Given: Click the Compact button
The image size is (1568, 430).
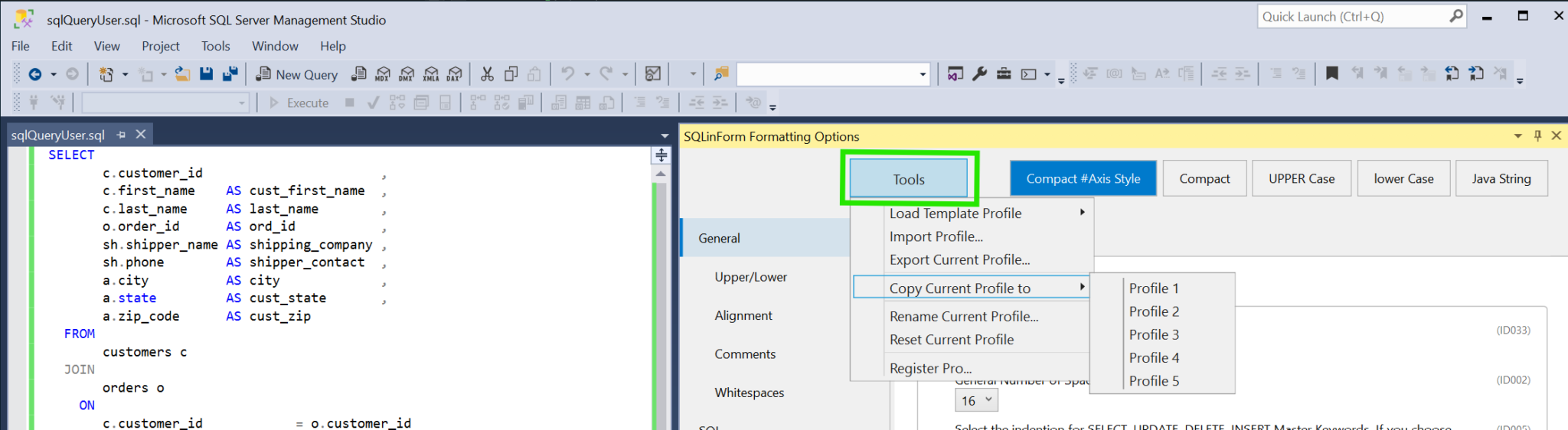Looking at the screenshot, I should pyautogui.click(x=1204, y=178).
